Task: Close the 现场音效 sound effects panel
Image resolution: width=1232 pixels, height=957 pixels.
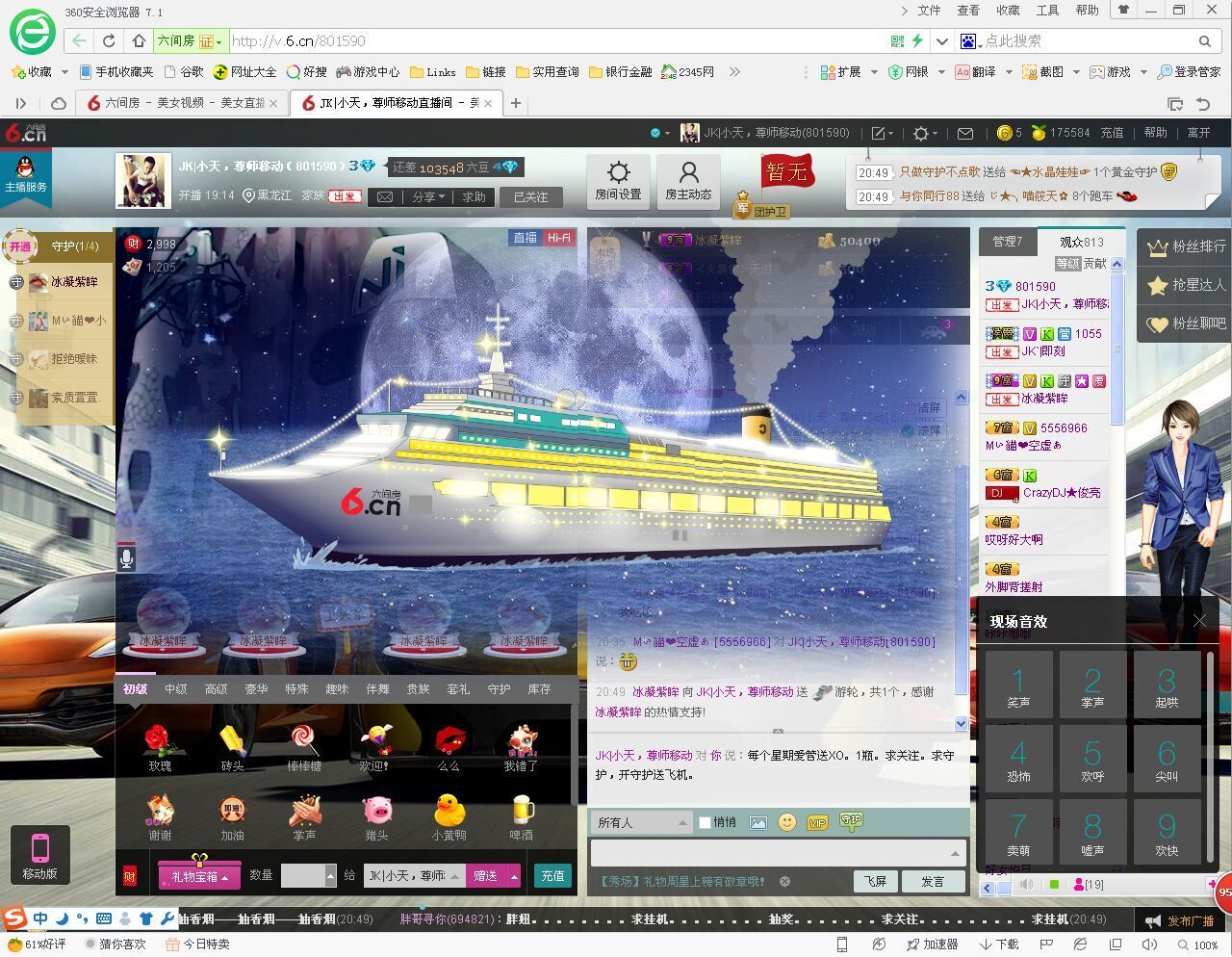Action: (x=1199, y=621)
